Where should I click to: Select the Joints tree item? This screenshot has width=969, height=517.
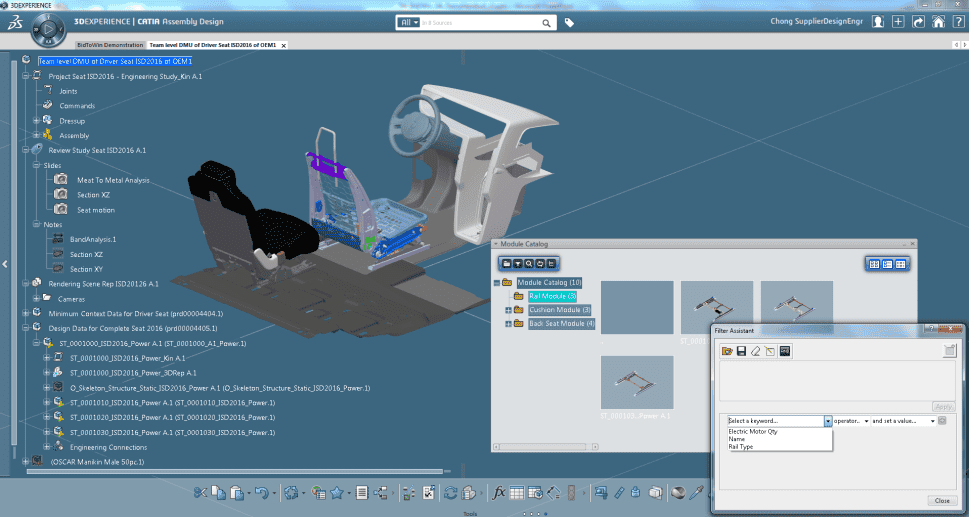(68, 91)
